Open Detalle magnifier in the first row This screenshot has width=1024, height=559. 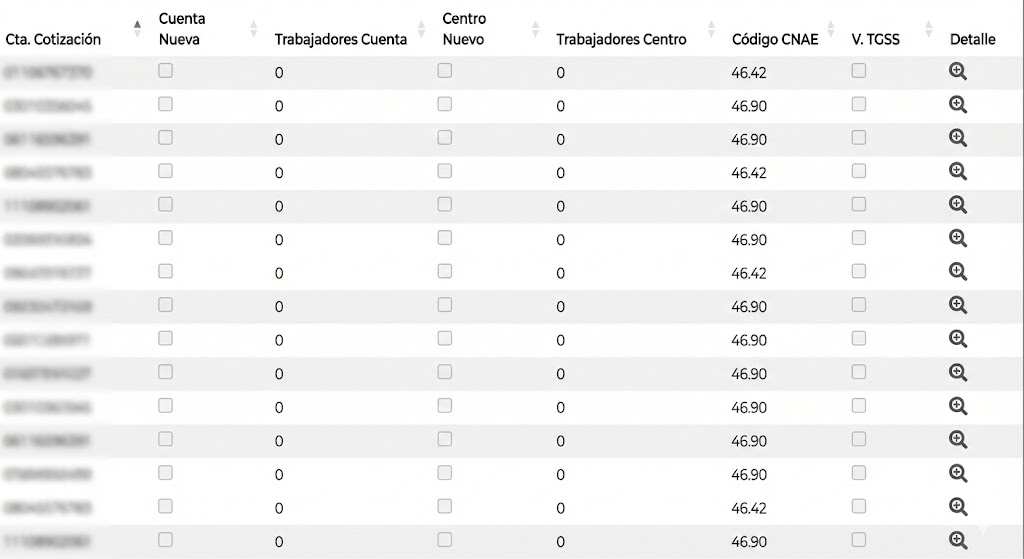point(957,71)
